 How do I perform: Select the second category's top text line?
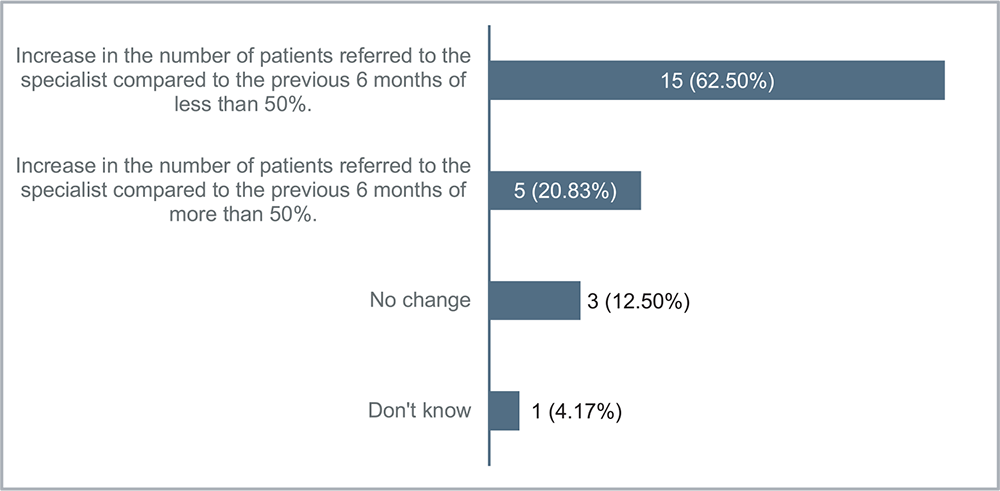coord(242,164)
